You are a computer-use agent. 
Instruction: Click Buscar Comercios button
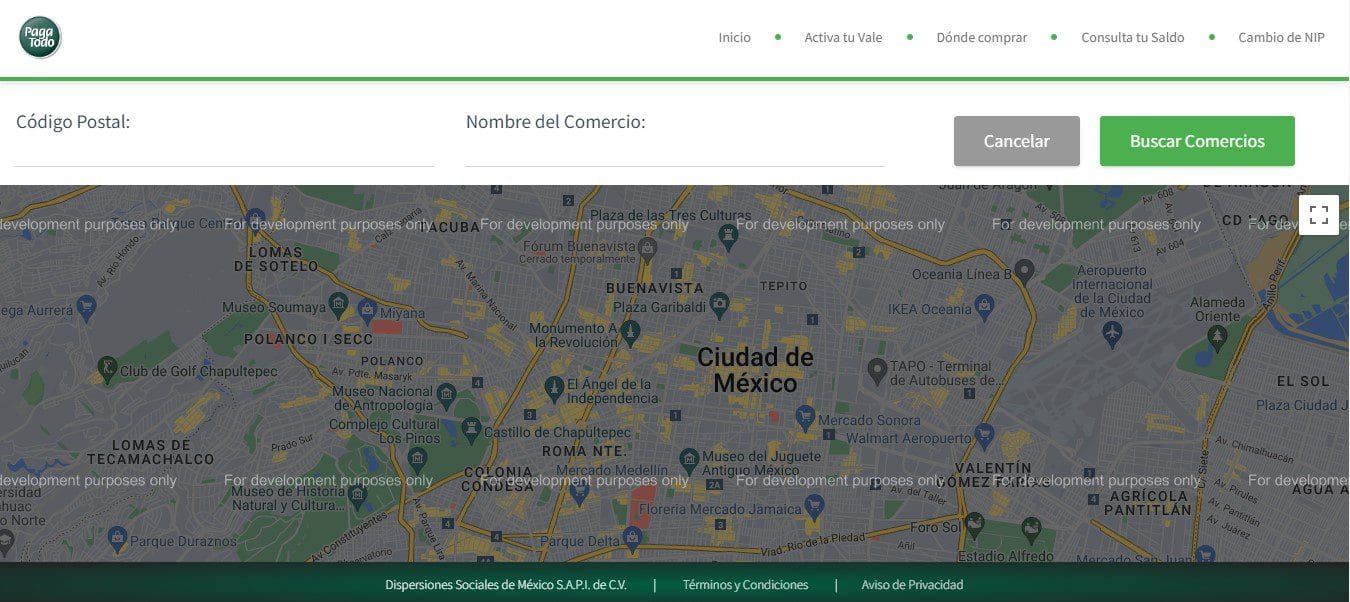(x=1197, y=141)
